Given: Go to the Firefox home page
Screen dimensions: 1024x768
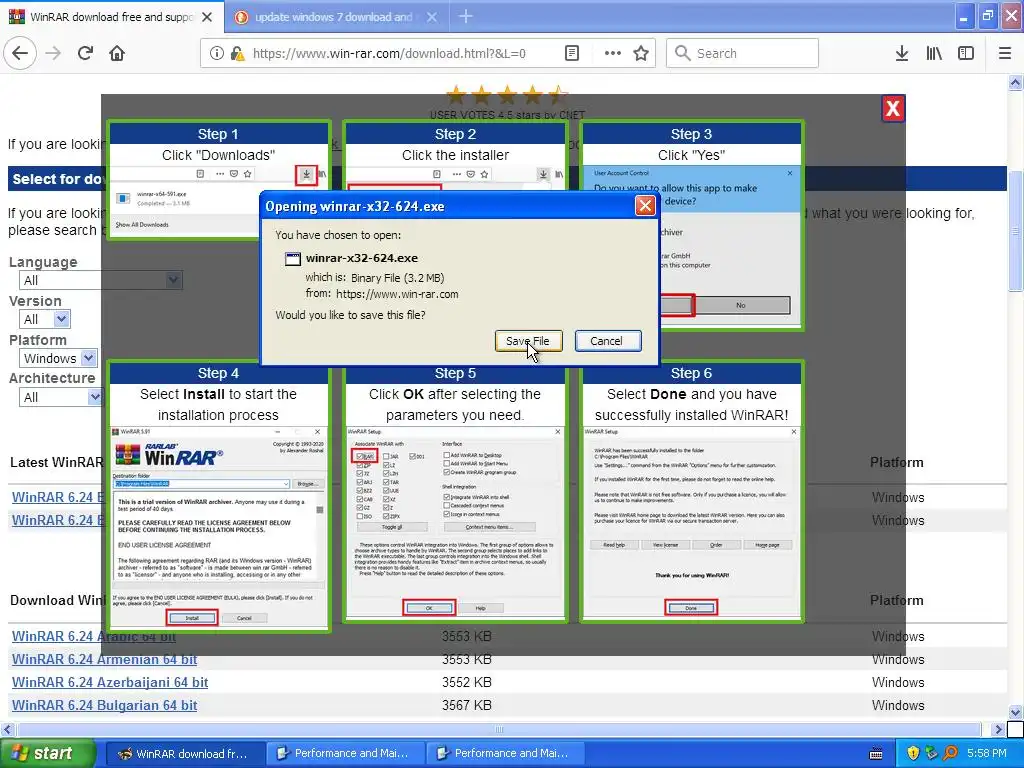Looking at the screenshot, I should [117, 53].
